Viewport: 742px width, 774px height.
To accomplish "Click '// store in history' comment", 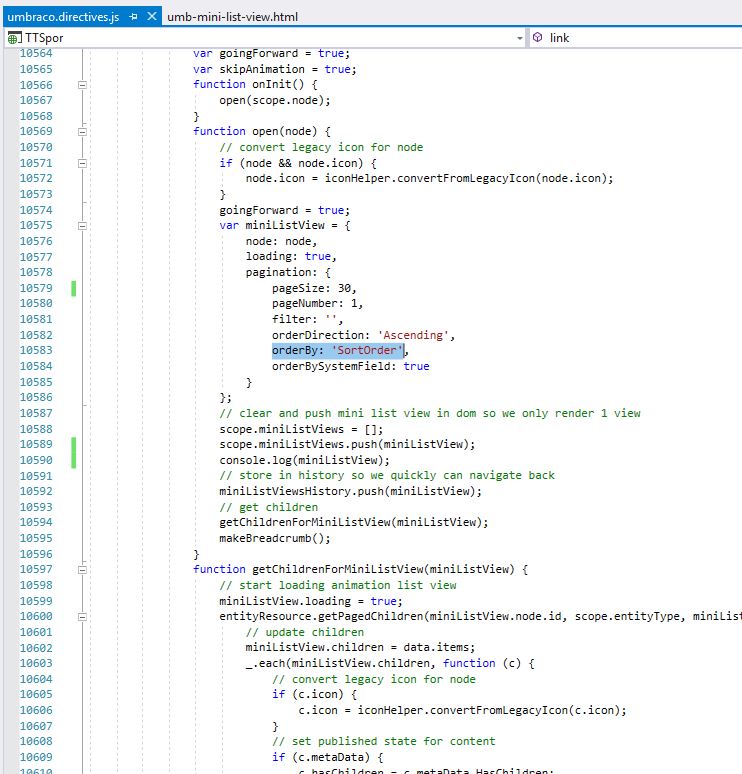I will [387, 475].
